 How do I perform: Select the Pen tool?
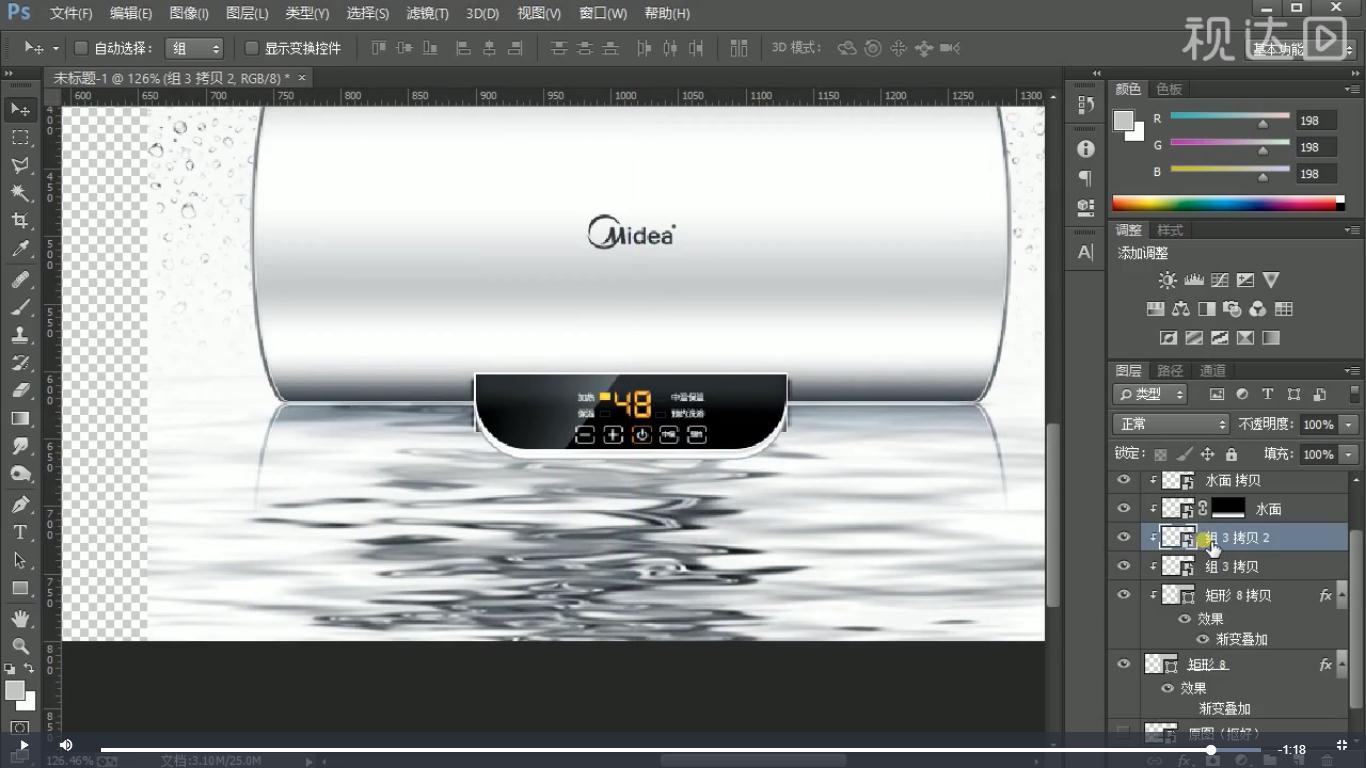20,505
